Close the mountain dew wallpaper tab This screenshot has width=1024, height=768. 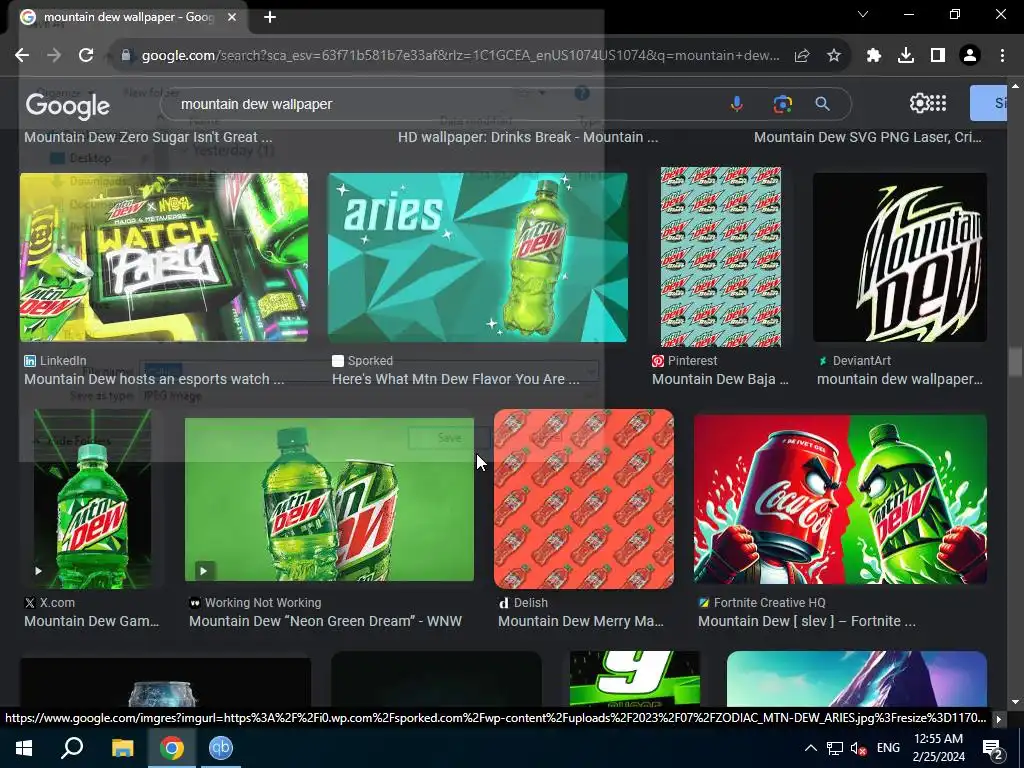point(232,18)
